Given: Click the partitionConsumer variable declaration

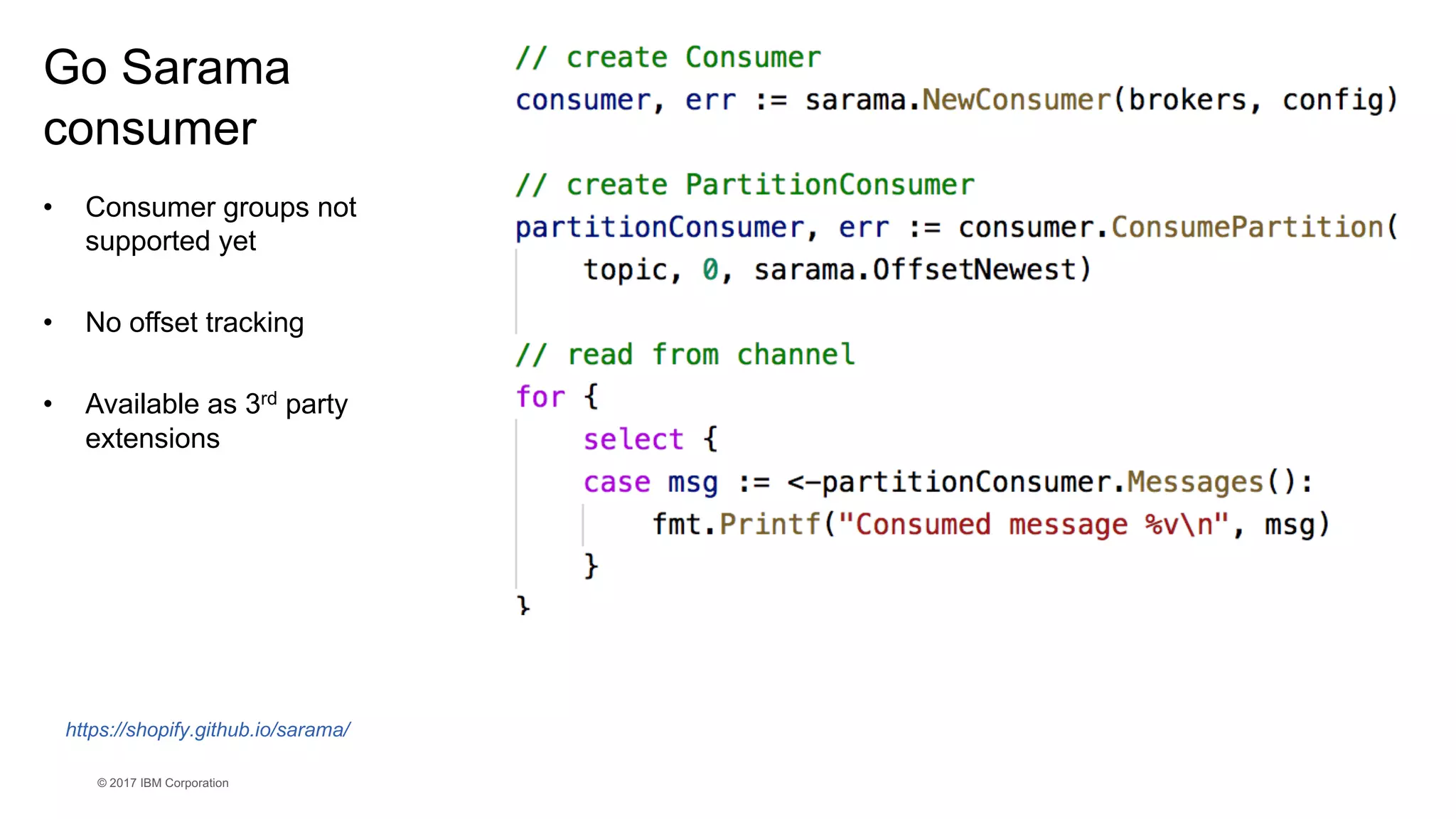Looking at the screenshot, I should [x=660, y=227].
